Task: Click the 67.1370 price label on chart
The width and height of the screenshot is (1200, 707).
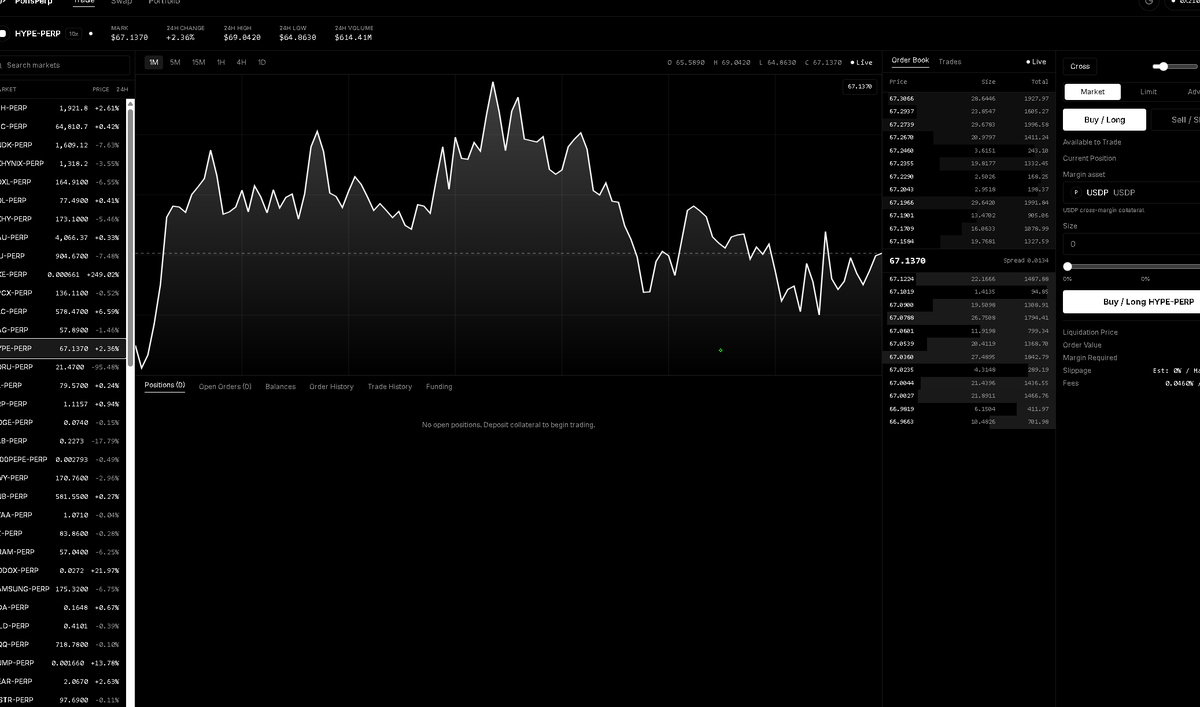Action: click(x=859, y=87)
